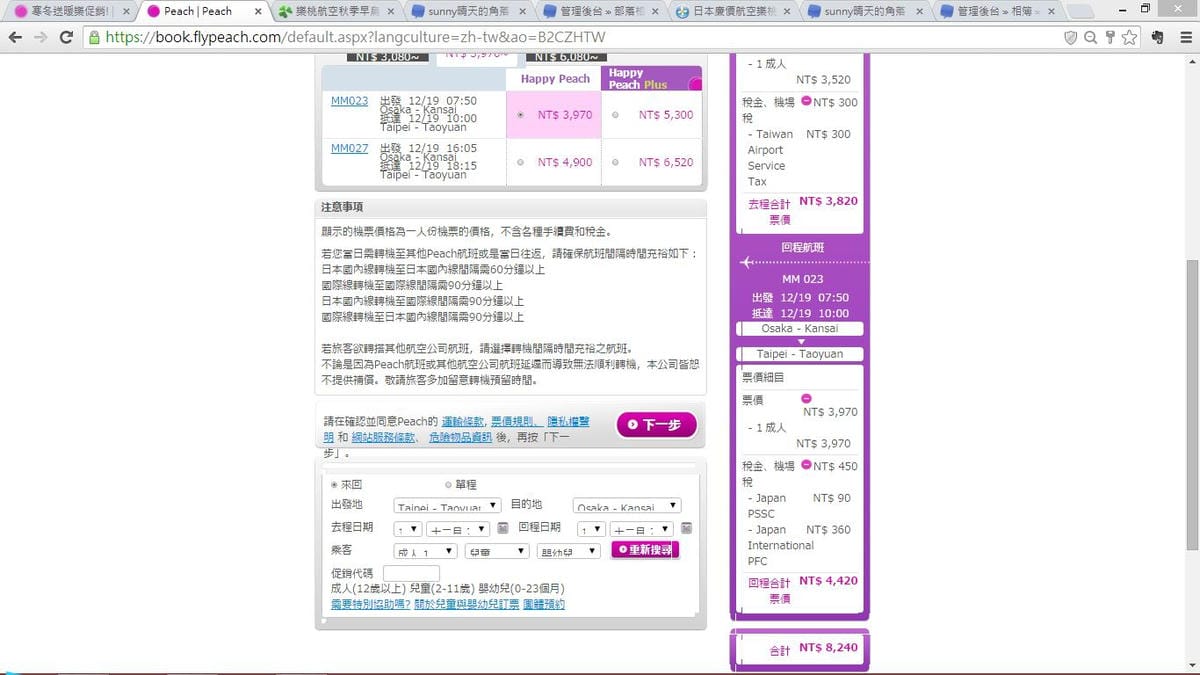1200x675 pixels.
Task: Open the departure date calendar icon
Action: click(x=503, y=528)
